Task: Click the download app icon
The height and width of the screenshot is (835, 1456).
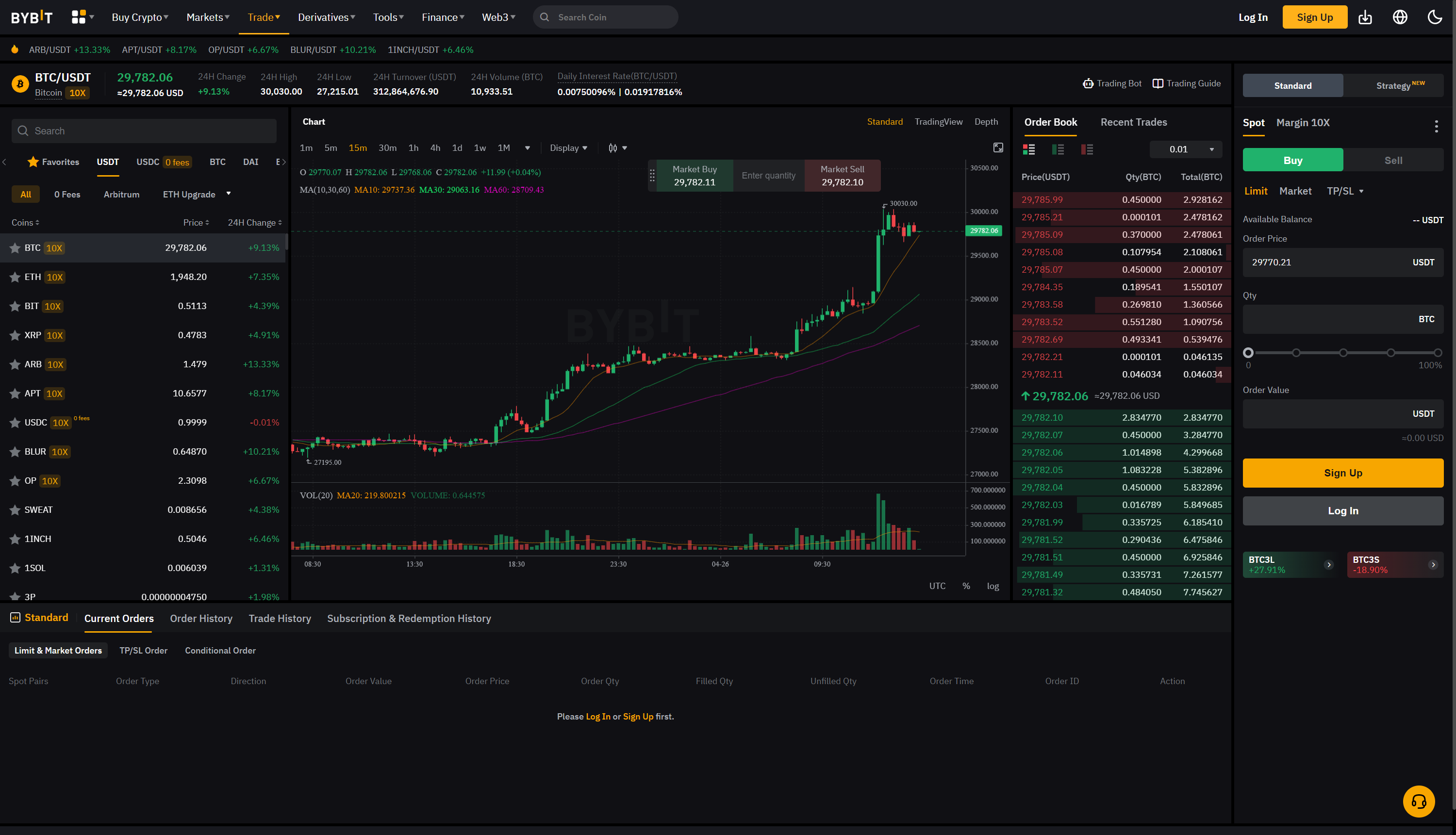Action: point(1365,17)
